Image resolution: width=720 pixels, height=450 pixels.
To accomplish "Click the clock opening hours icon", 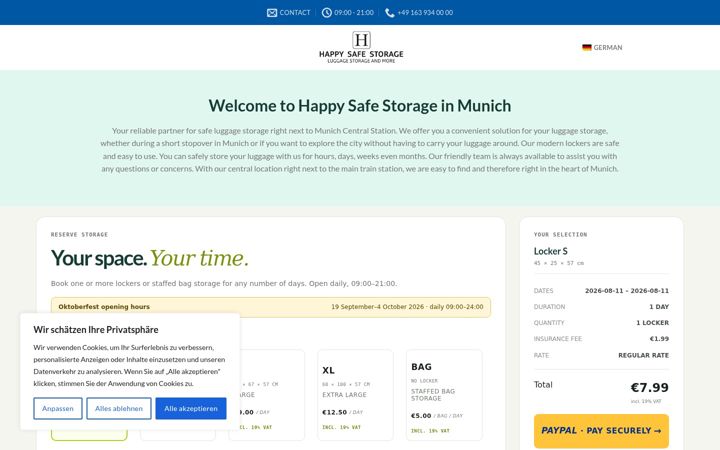I will [326, 13].
